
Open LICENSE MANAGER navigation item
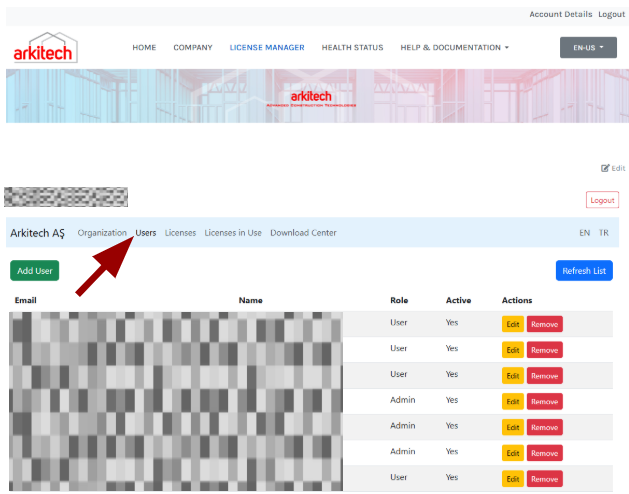click(267, 47)
